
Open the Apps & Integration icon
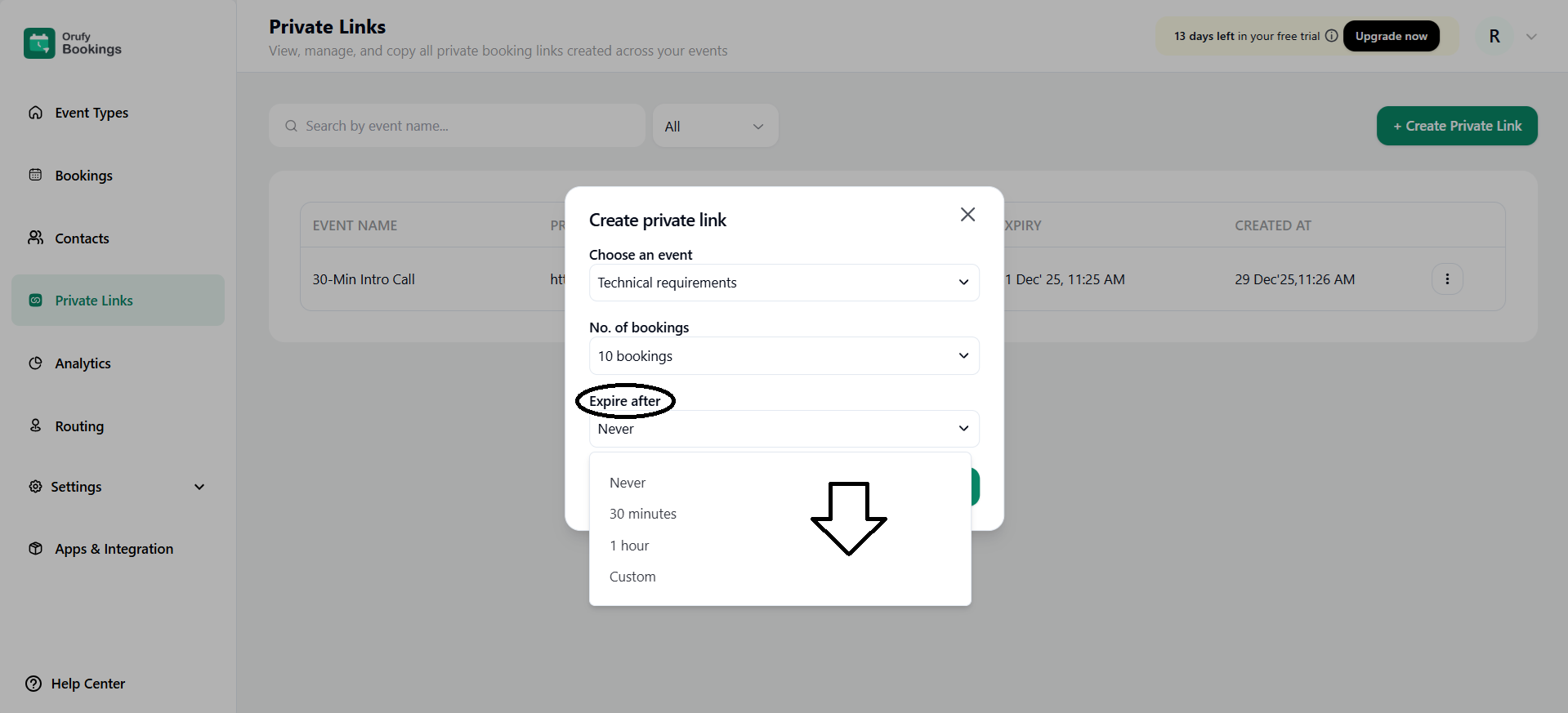[x=36, y=548]
